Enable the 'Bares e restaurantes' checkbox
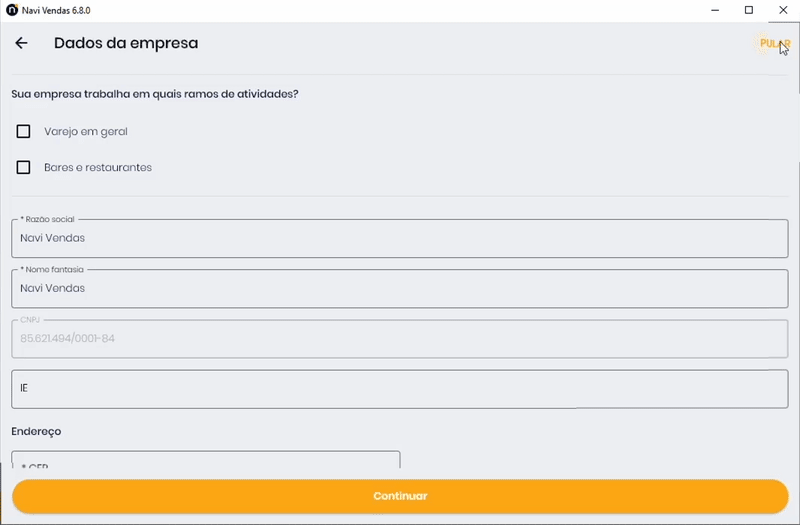The image size is (800, 525). coord(24,167)
